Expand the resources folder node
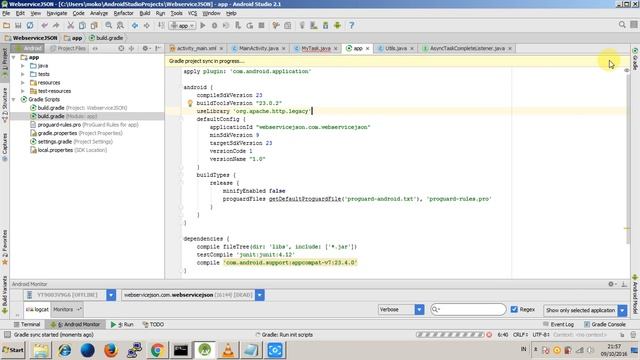This screenshot has height=360, width=640. coord(23,83)
